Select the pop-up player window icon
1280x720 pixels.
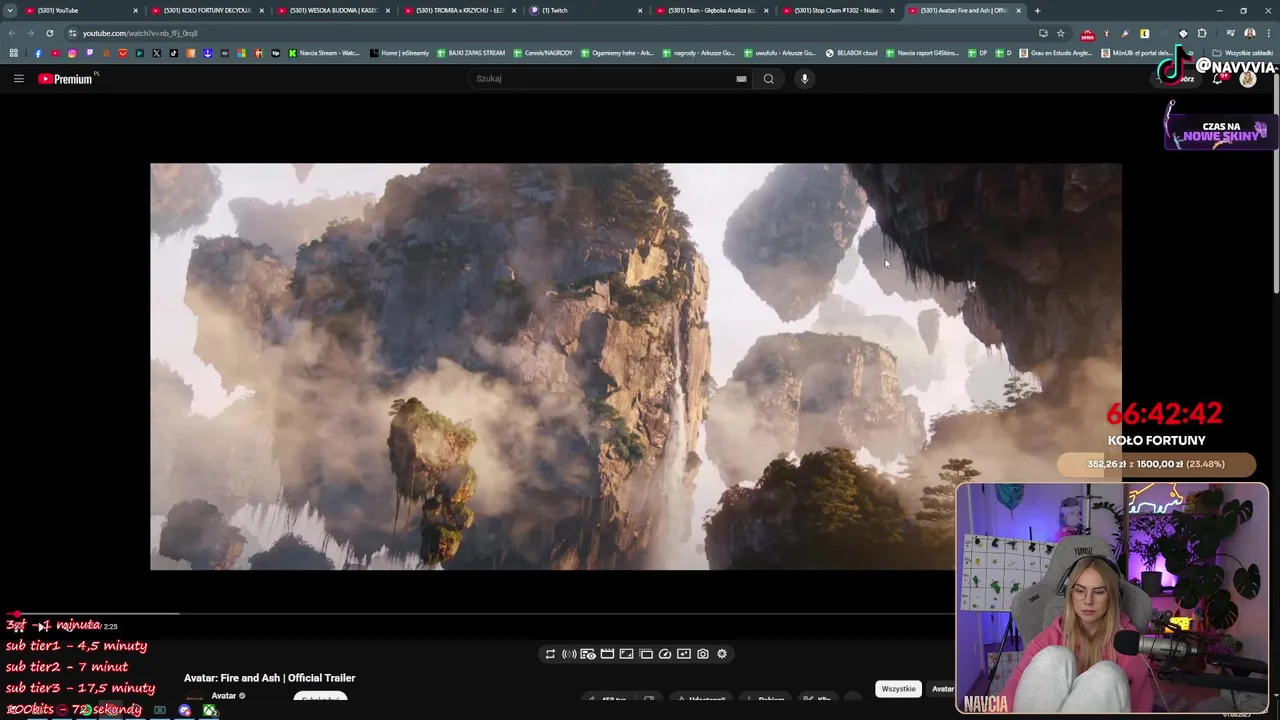click(x=646, y=654)
